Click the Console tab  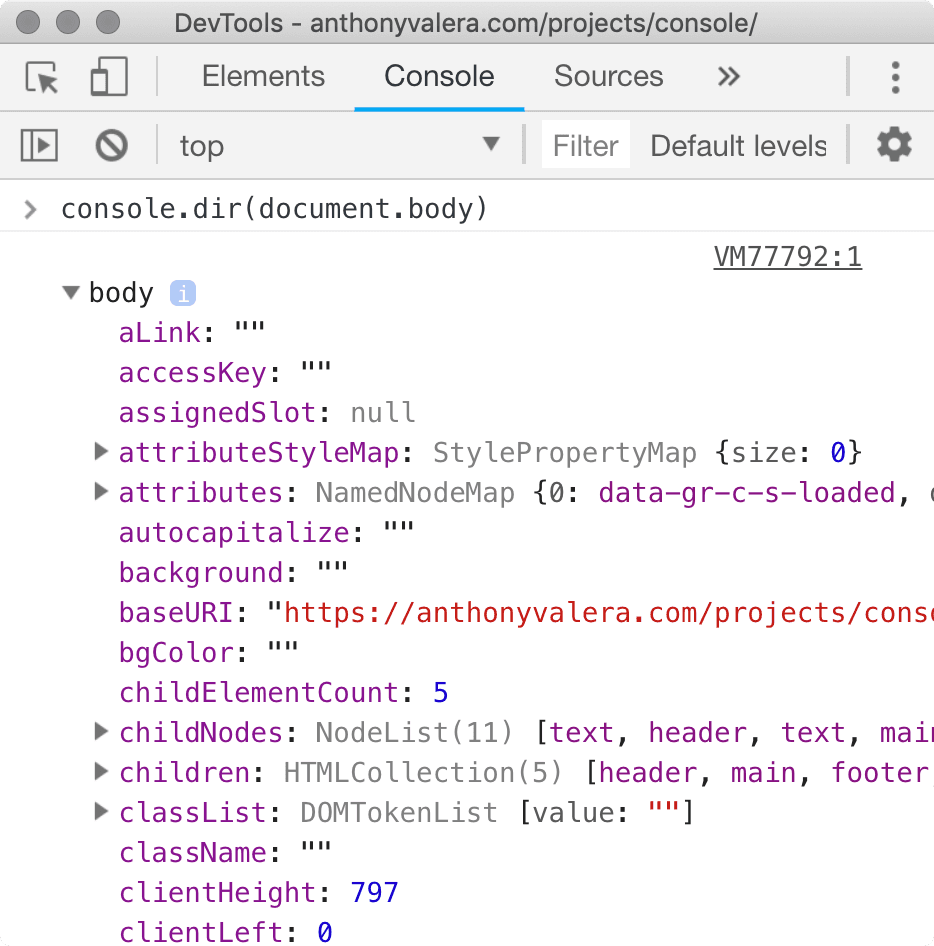438,76
